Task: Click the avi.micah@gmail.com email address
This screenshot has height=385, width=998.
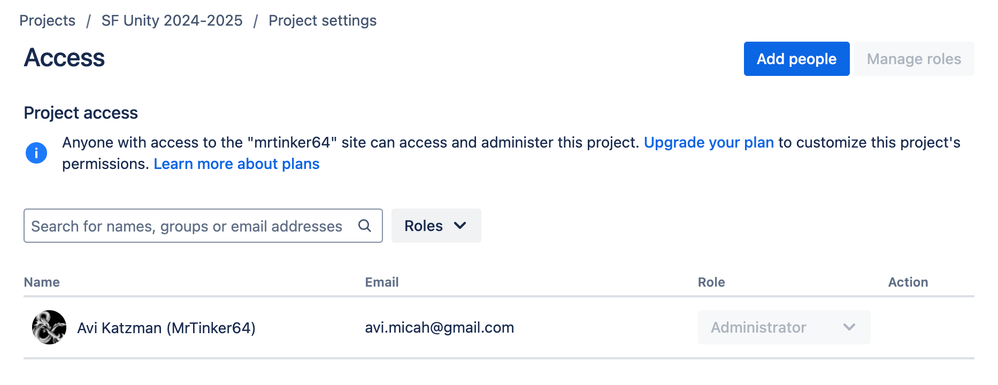Action: pyautogui.click(x=439, y=328)
